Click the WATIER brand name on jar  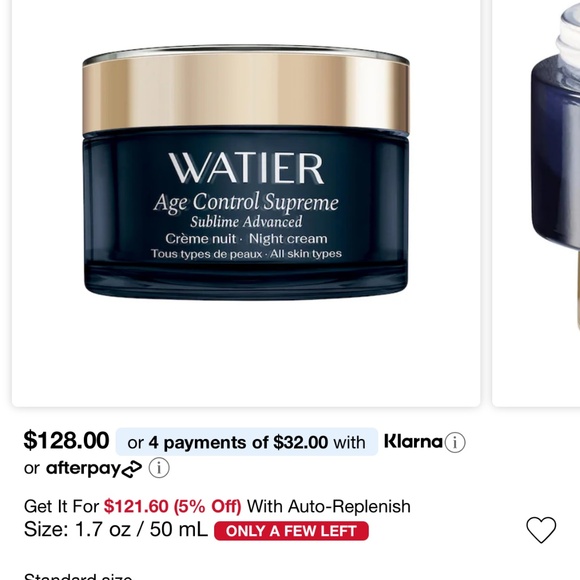pos(246,168)
